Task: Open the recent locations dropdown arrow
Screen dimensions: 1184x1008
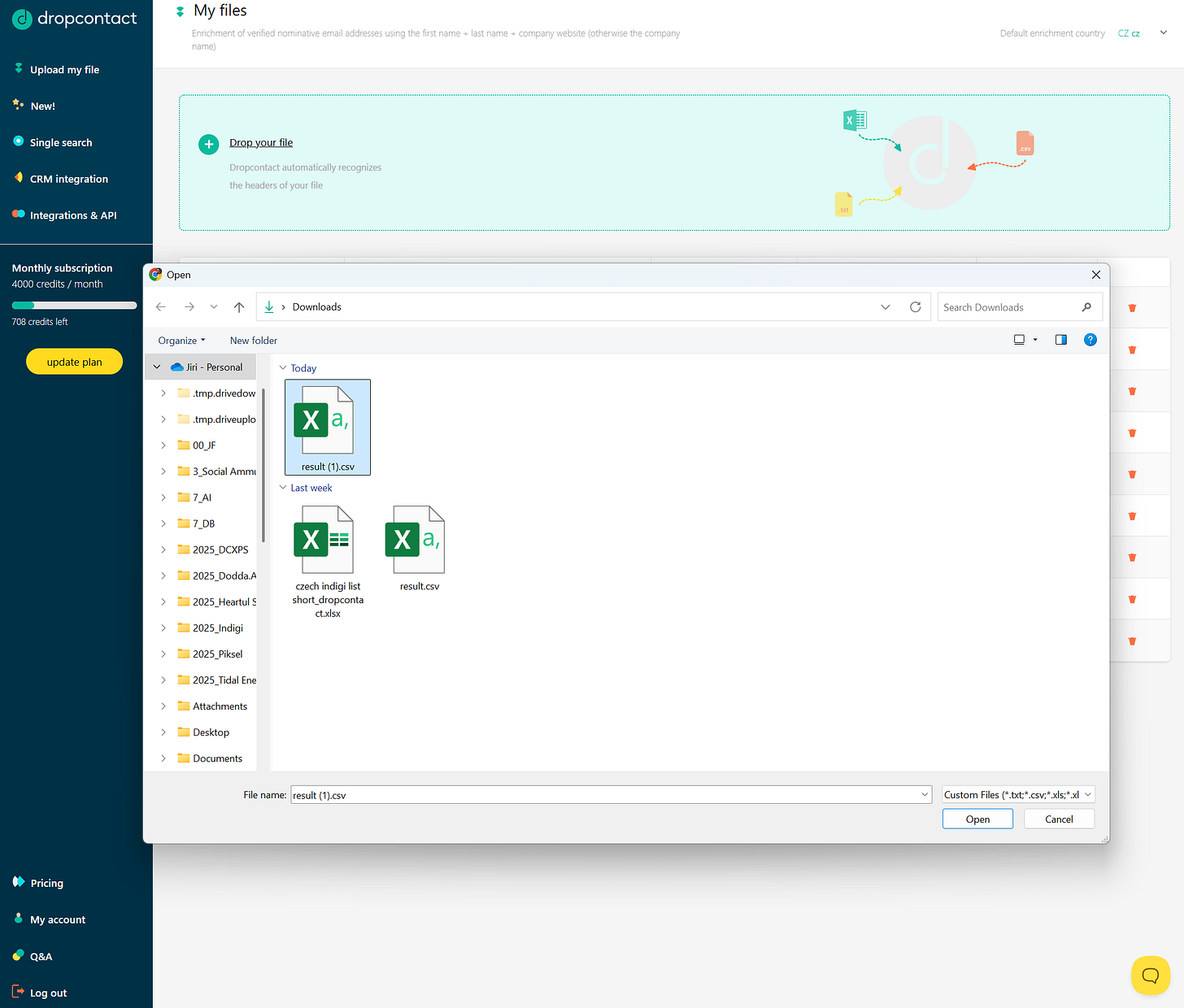Action: [214, 306]
